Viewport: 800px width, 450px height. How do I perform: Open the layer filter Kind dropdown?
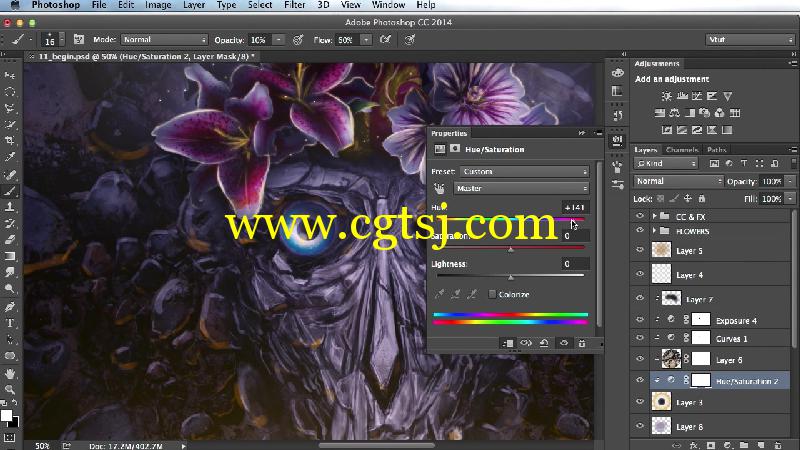click(x=665, y=163)
